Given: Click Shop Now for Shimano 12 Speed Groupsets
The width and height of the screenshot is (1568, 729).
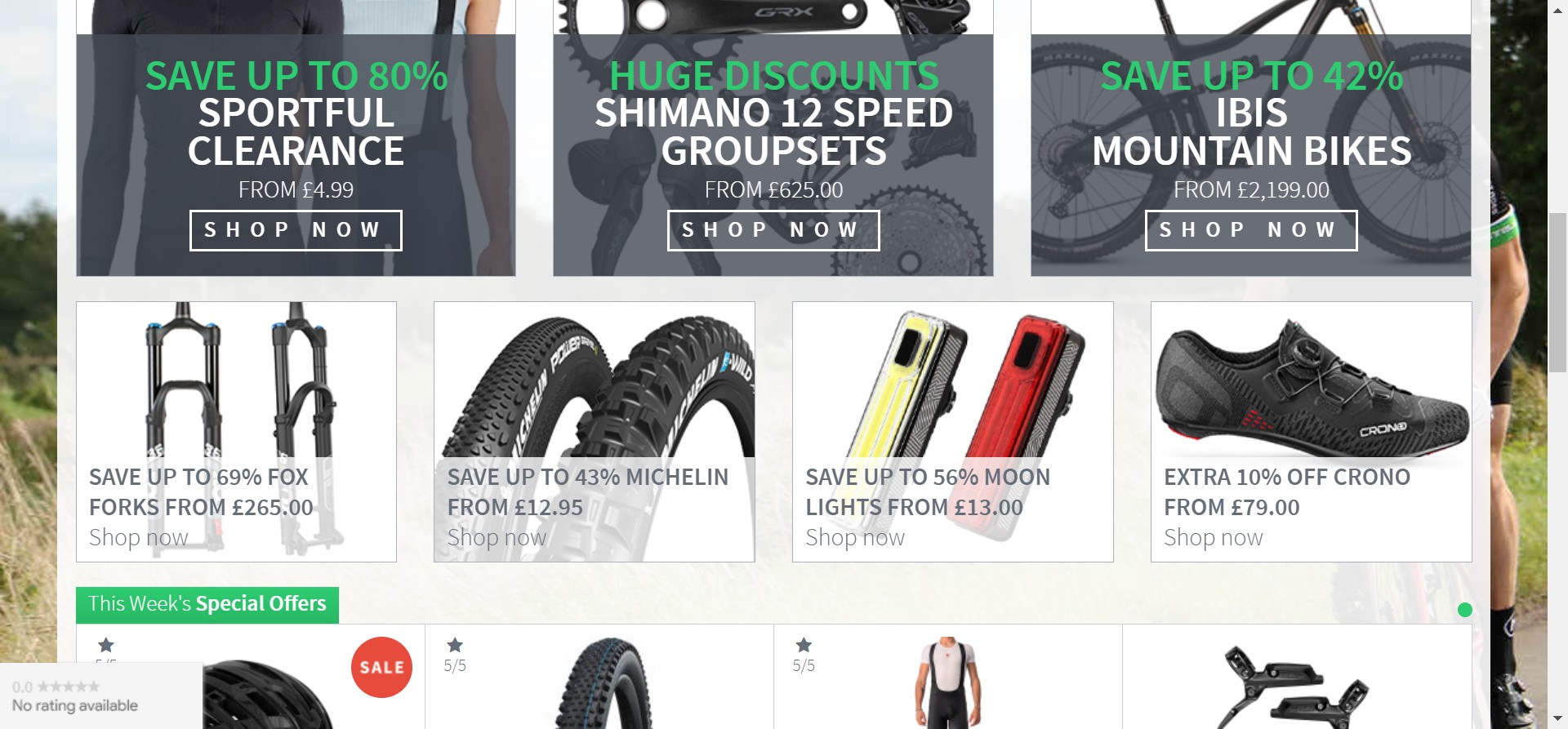Looking at the screenshot, I should (x=773, y=230).
